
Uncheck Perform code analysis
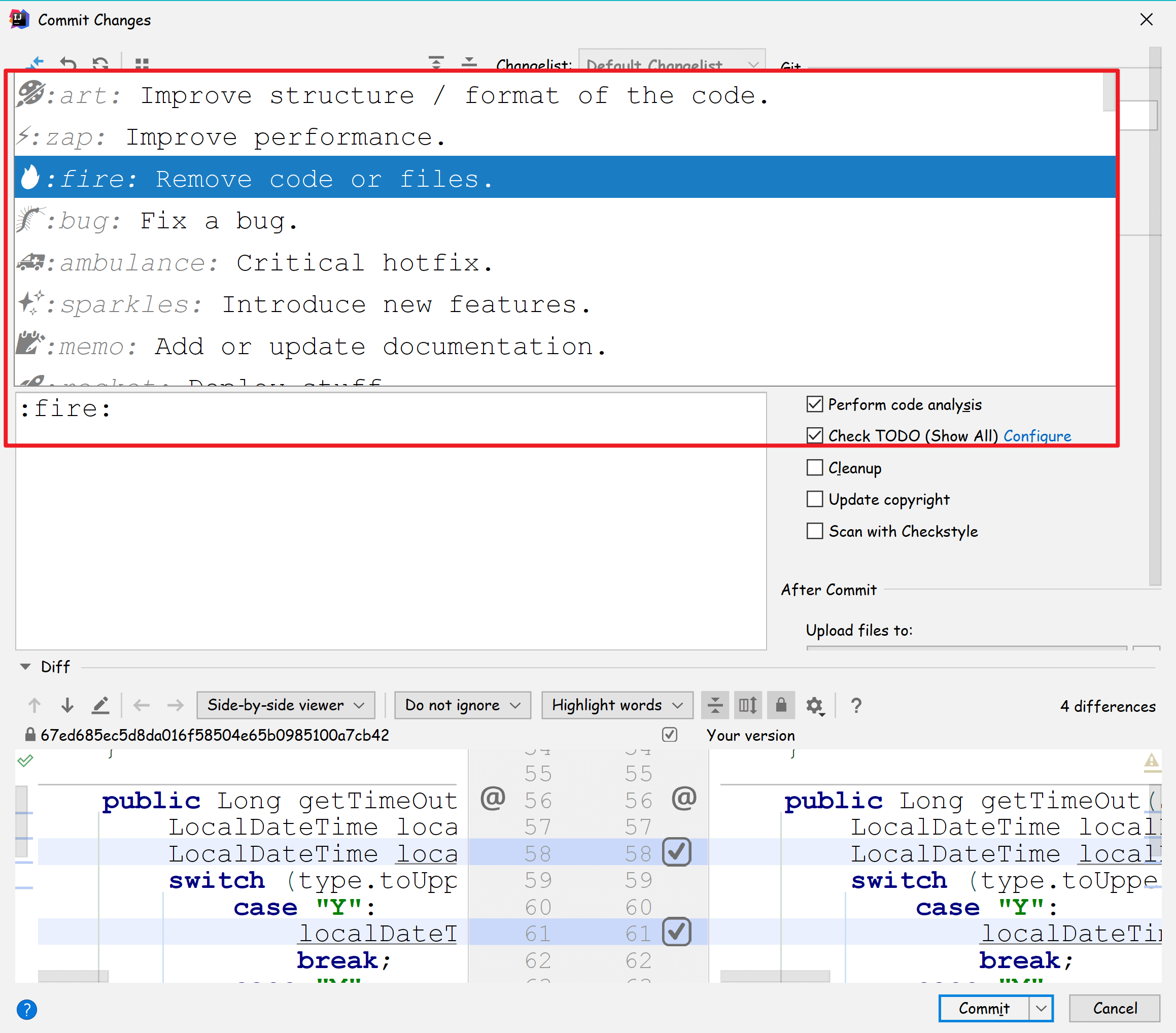point(815,404)
